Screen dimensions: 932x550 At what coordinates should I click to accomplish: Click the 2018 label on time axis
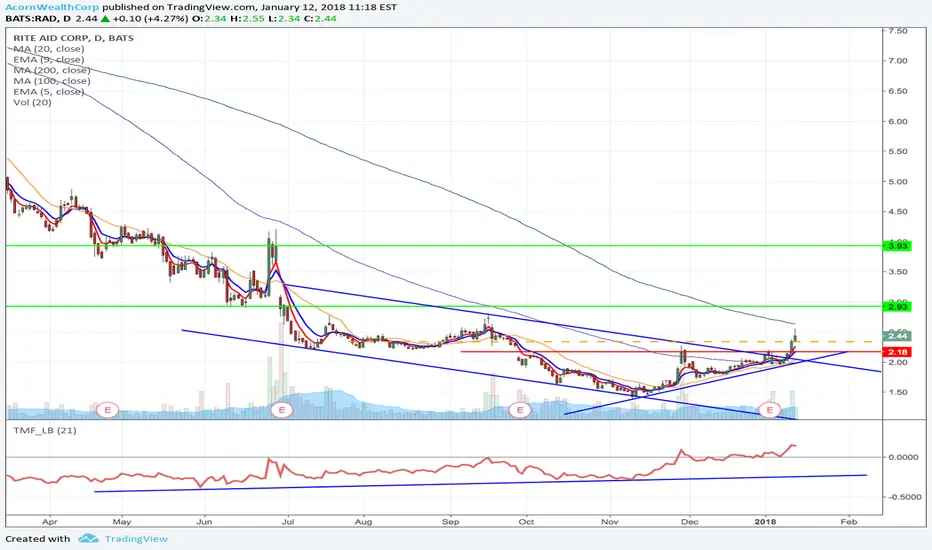point(766,522)
